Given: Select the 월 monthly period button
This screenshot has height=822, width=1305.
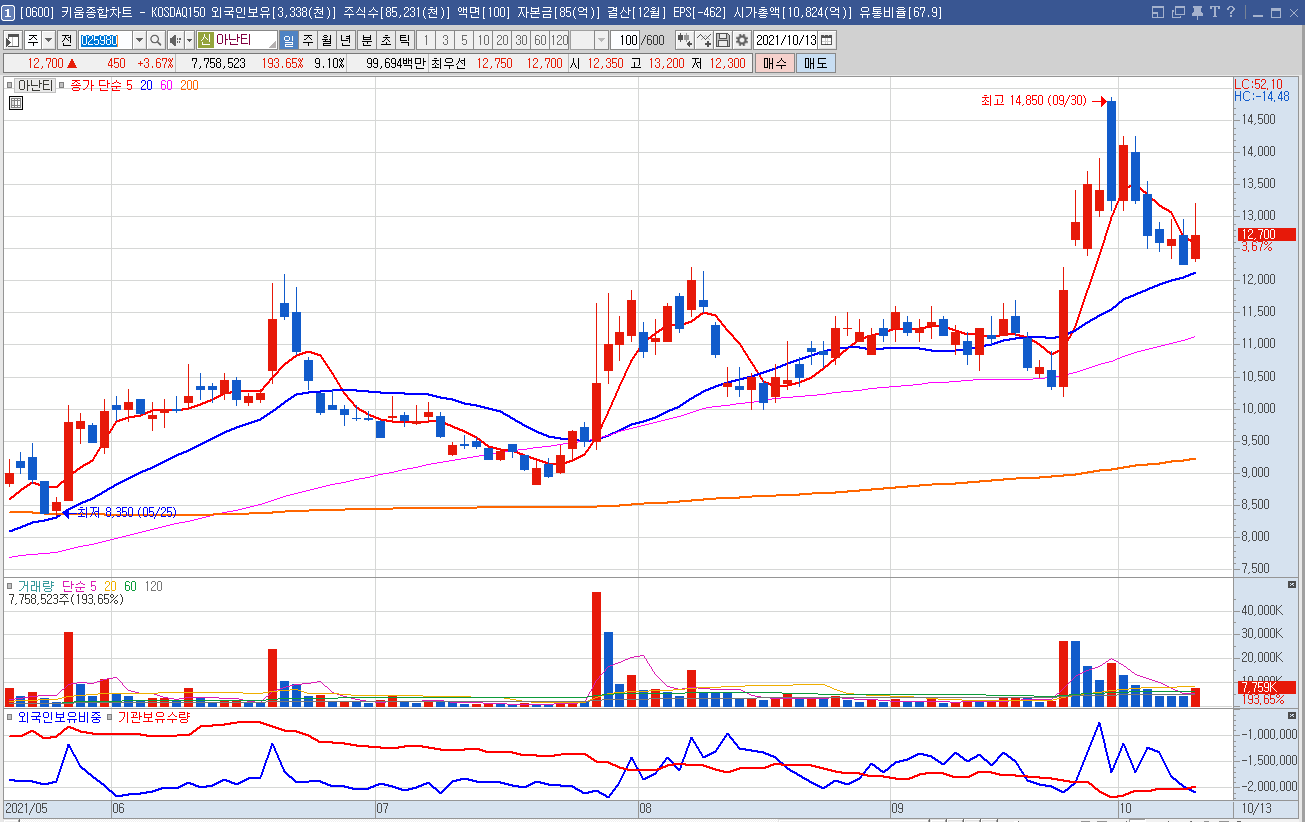Looking at the screenshot, I should pos(326,40).
